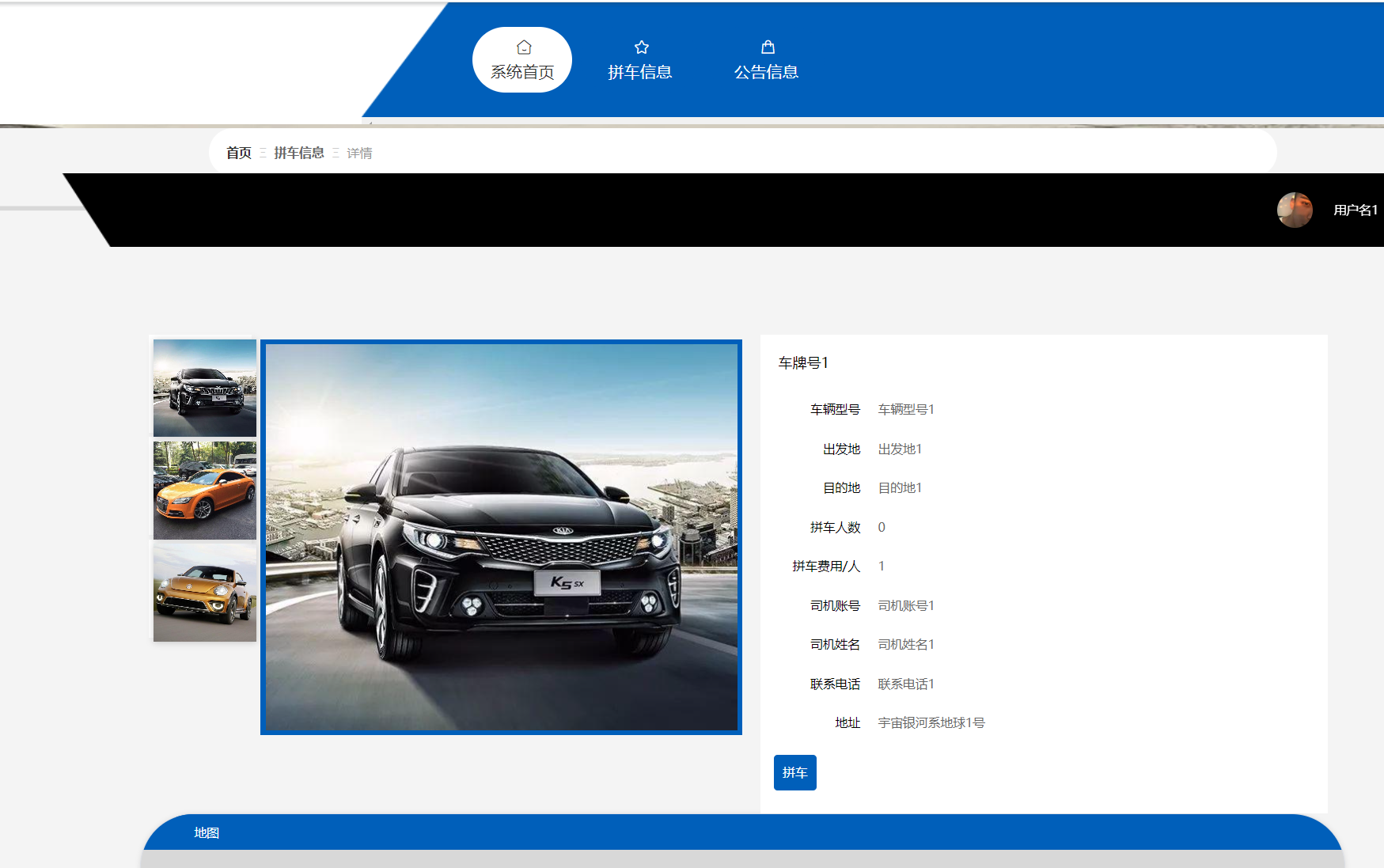Select the 地图 map section header
Image resolution: width=1384 pixels, height=868 pixels.
pos(207,832)
